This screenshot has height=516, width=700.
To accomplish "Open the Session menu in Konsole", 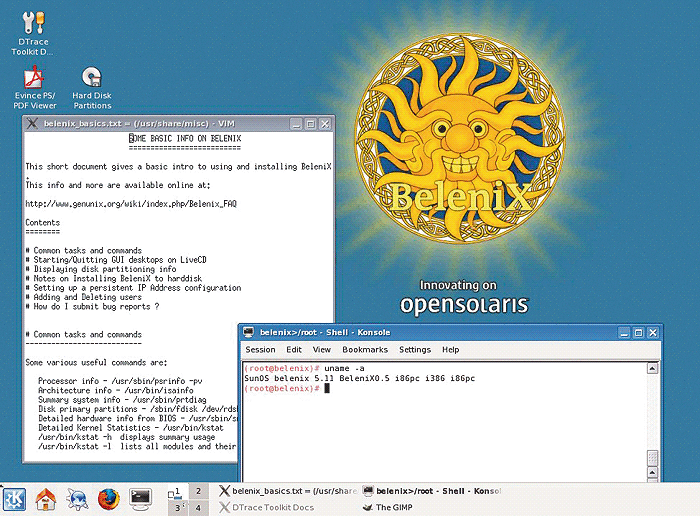I will click(260, 350).
